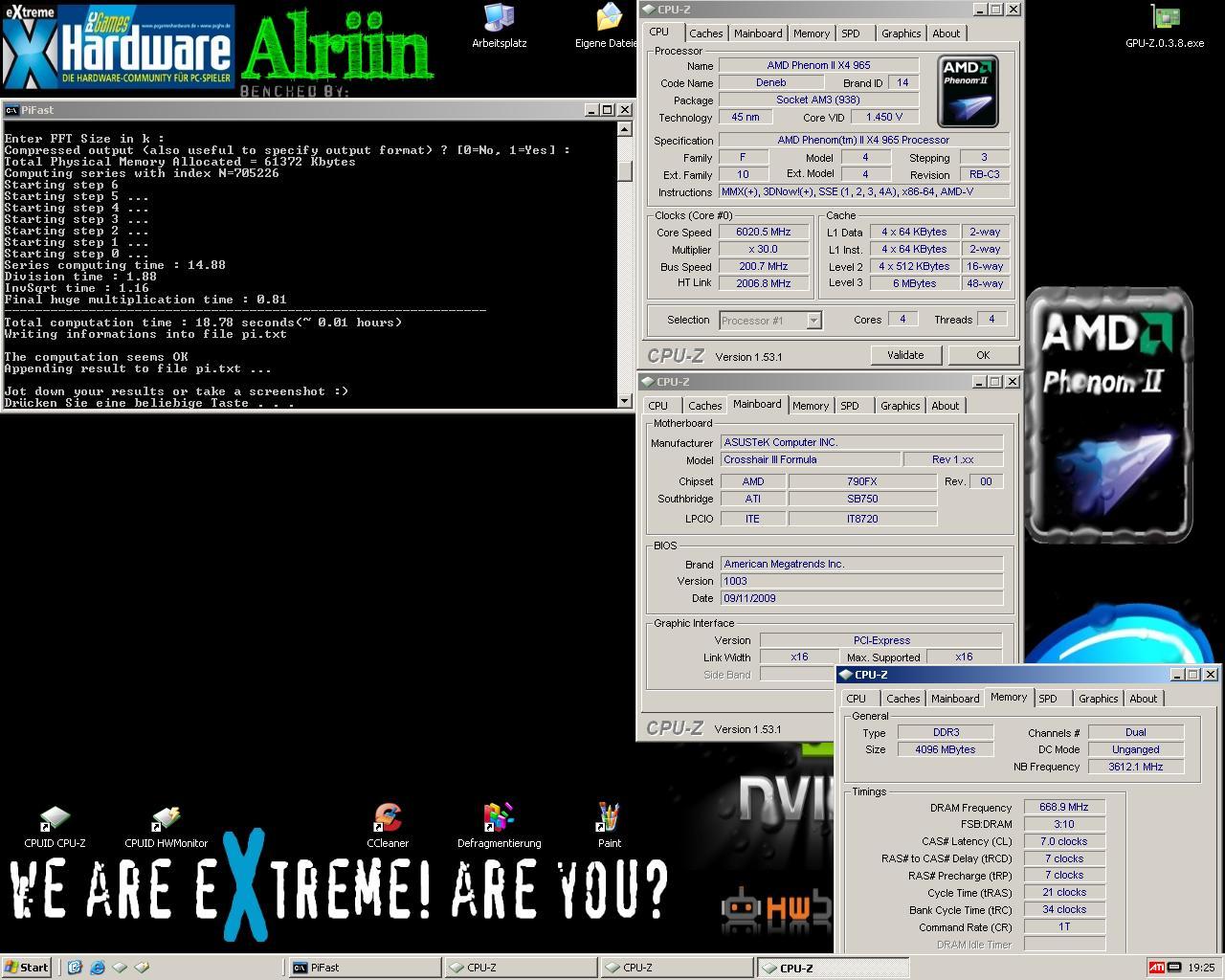Click the Level 3 cache value 6 MBytes

915,283
